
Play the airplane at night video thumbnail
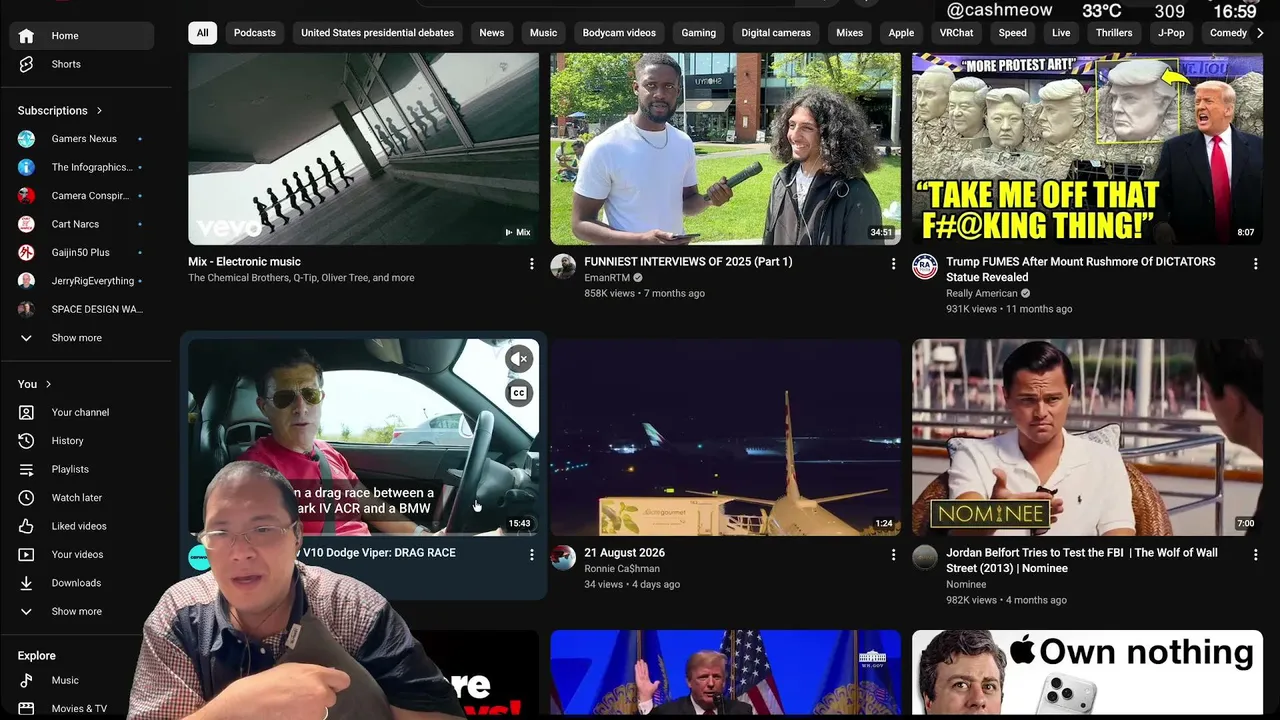tap(725, 437)
